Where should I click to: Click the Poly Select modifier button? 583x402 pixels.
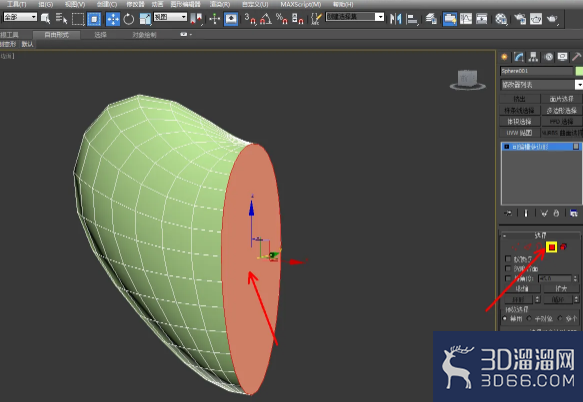[561, 110]
